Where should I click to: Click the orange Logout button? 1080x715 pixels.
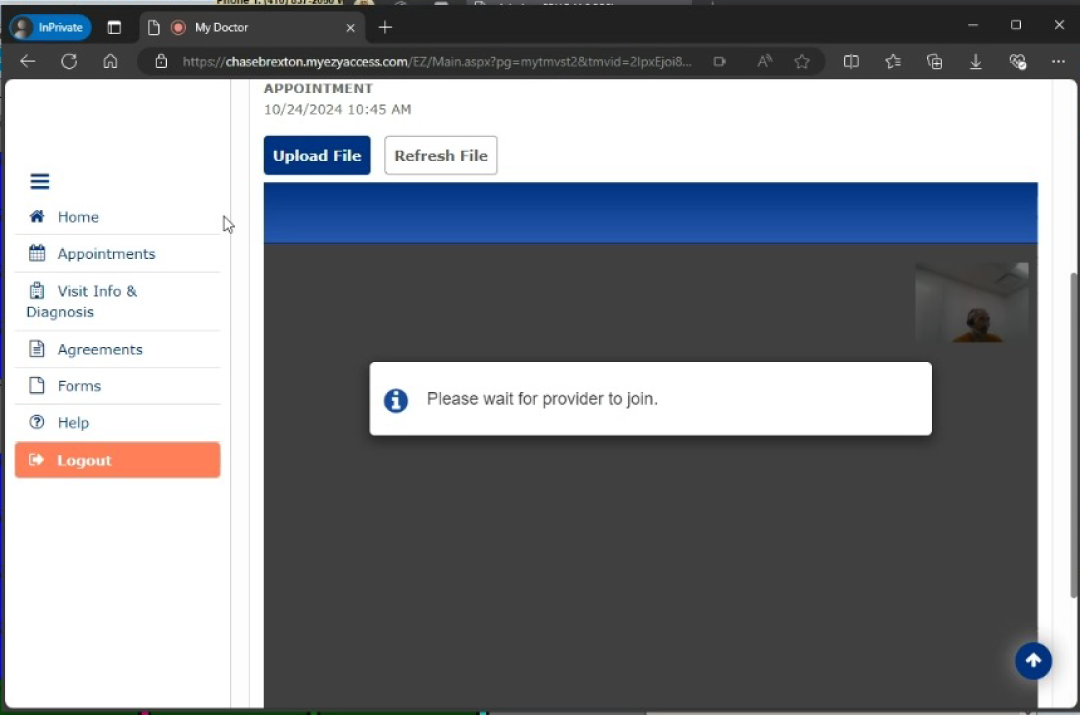[117, 460]
